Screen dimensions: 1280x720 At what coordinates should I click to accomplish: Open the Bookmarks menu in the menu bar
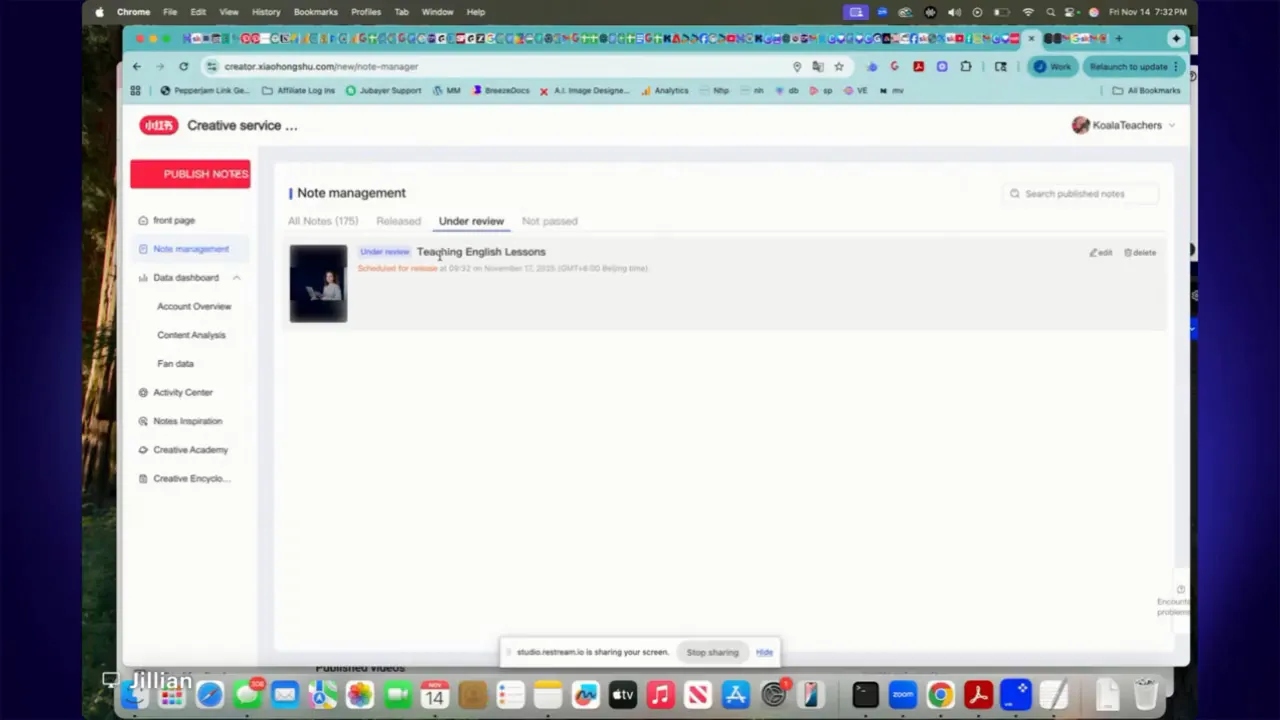[315, 12]
